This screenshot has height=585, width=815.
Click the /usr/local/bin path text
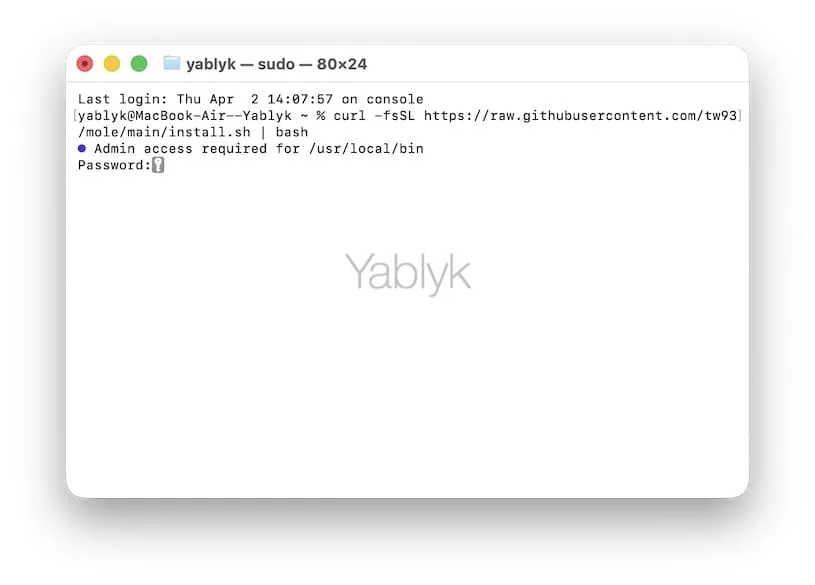(x=366, y=149)
